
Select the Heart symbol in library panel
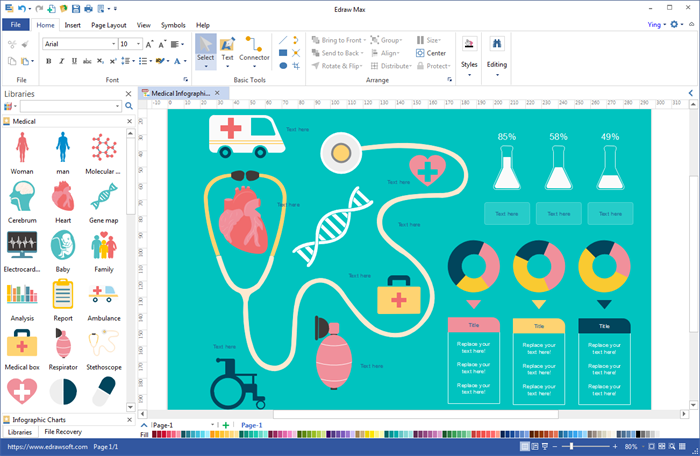[63, 196]
